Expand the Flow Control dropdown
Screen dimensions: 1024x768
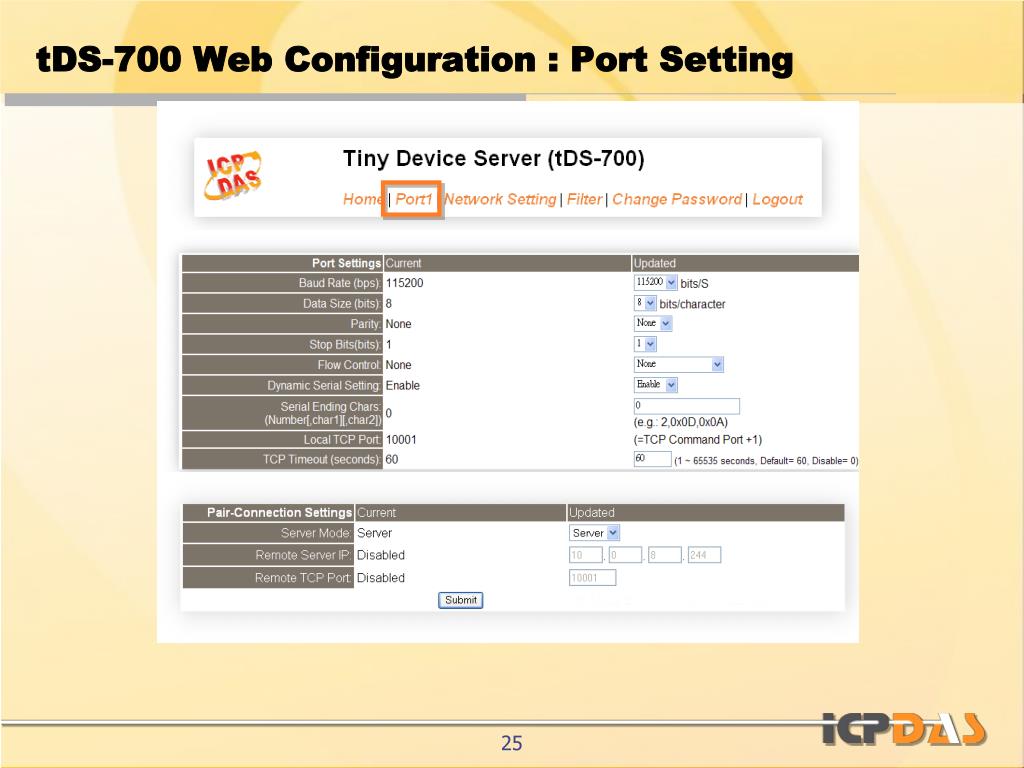click(679, 364)
